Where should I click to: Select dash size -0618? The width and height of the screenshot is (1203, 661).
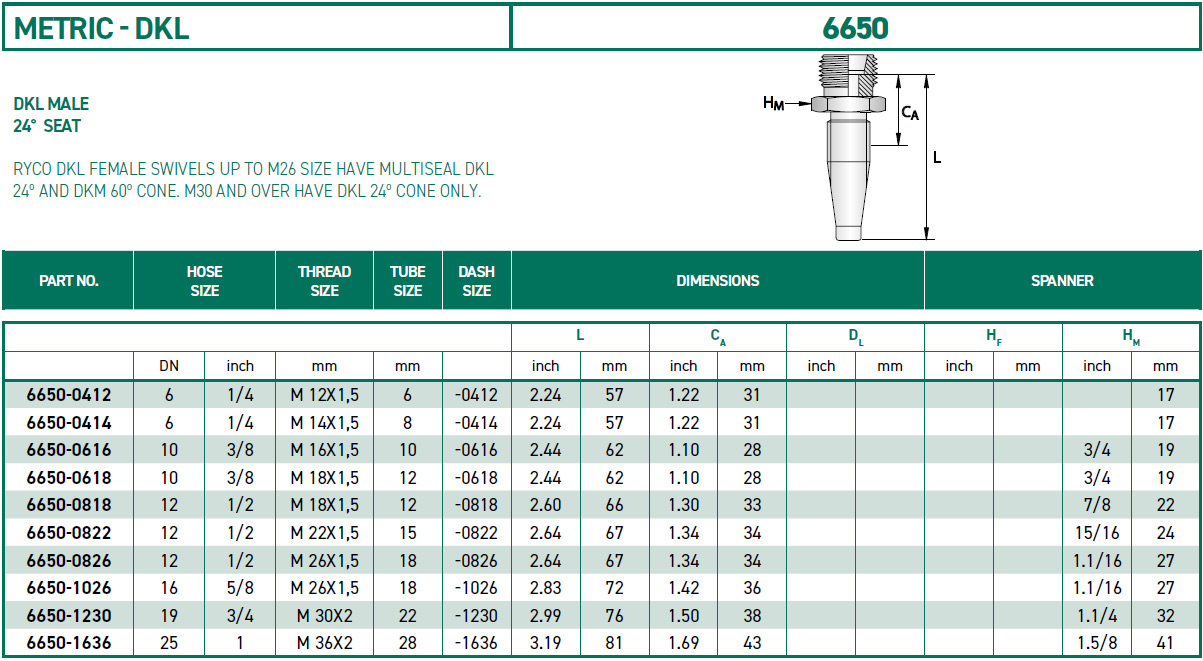pos(476,478)
